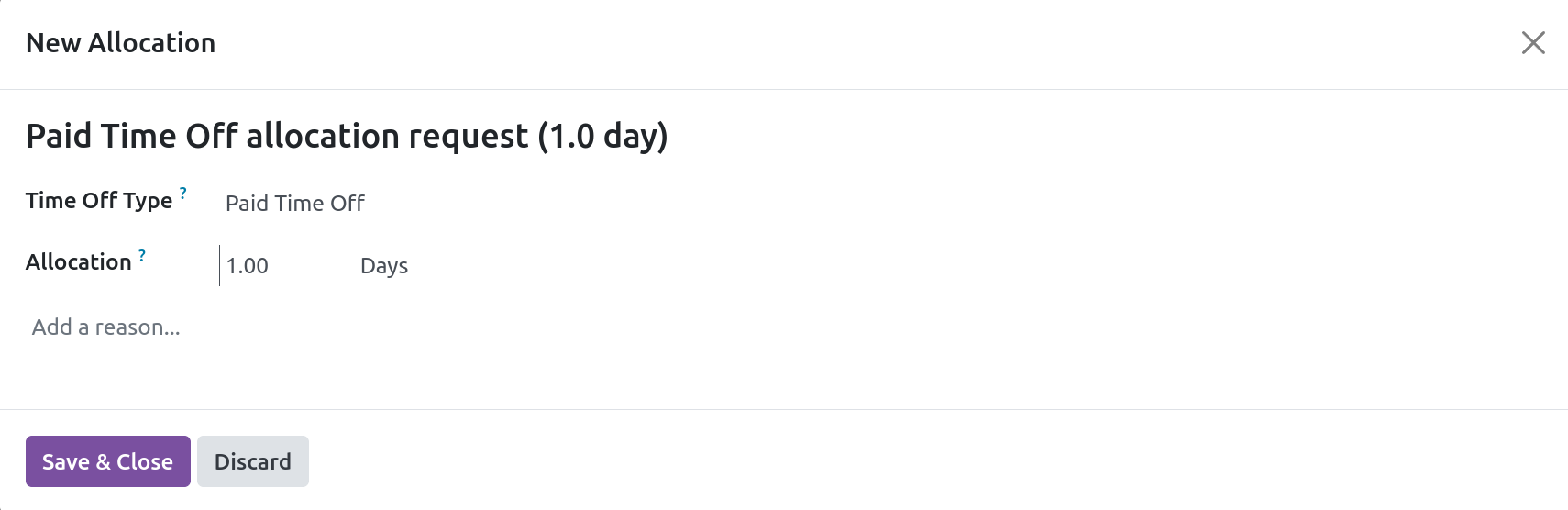Place cursor after 1.00 in Allocation
The width and height of the screenshot is (1568, 510).
click(270, 266)
